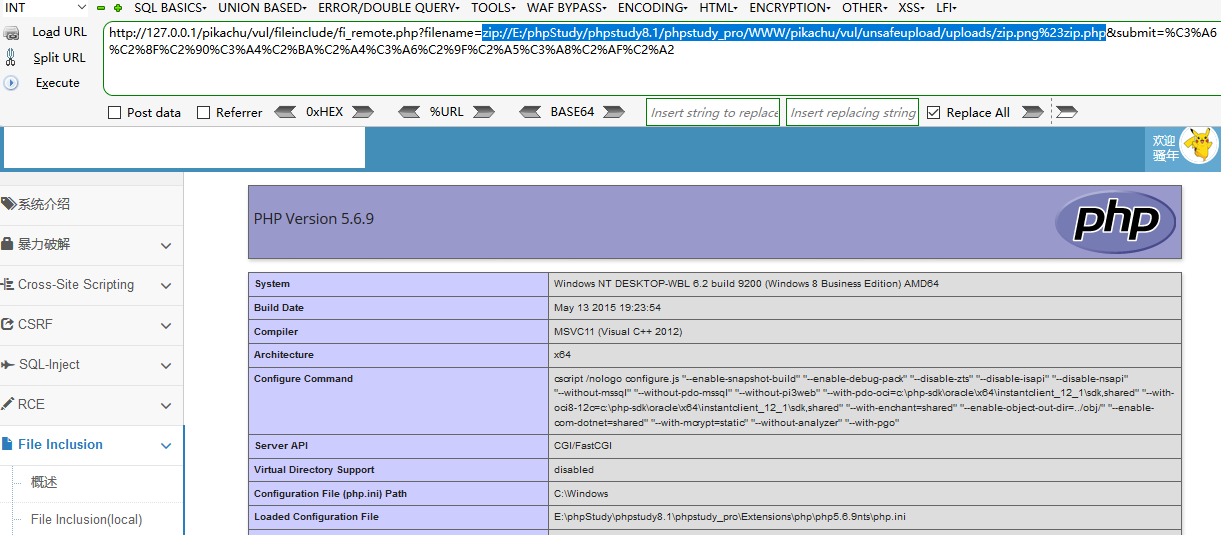Click the 欢迎骚年 welcome text
Screen dimensions: 1221x535
[1164, 147]
